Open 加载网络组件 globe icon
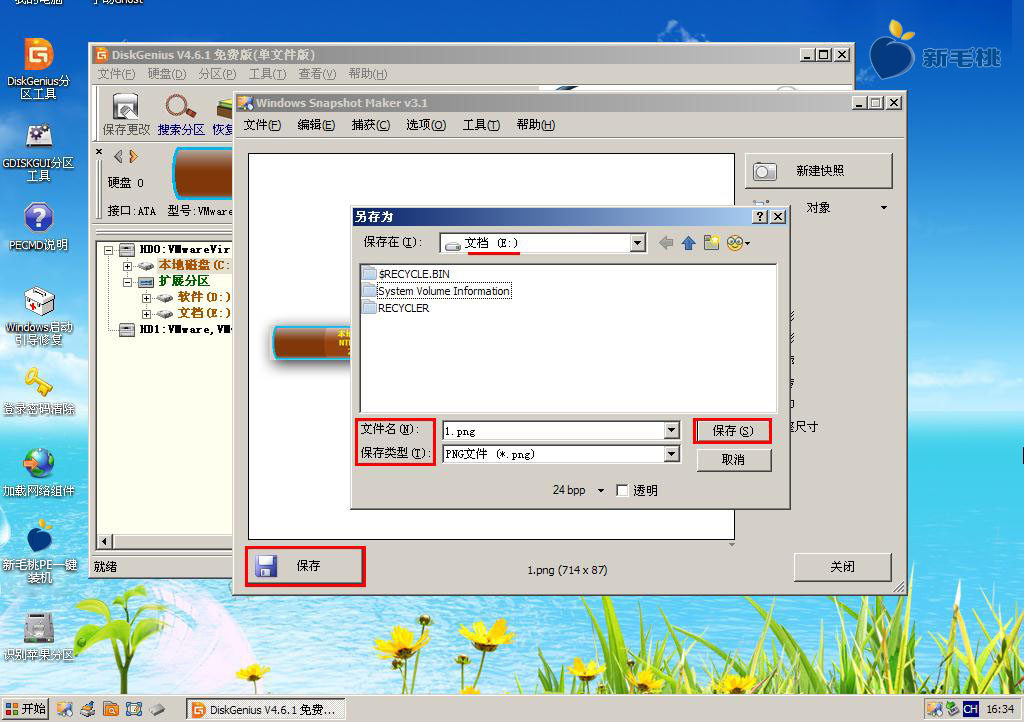Image resolution: width=1024 pixels, height=722 pixels. point(39,473)
